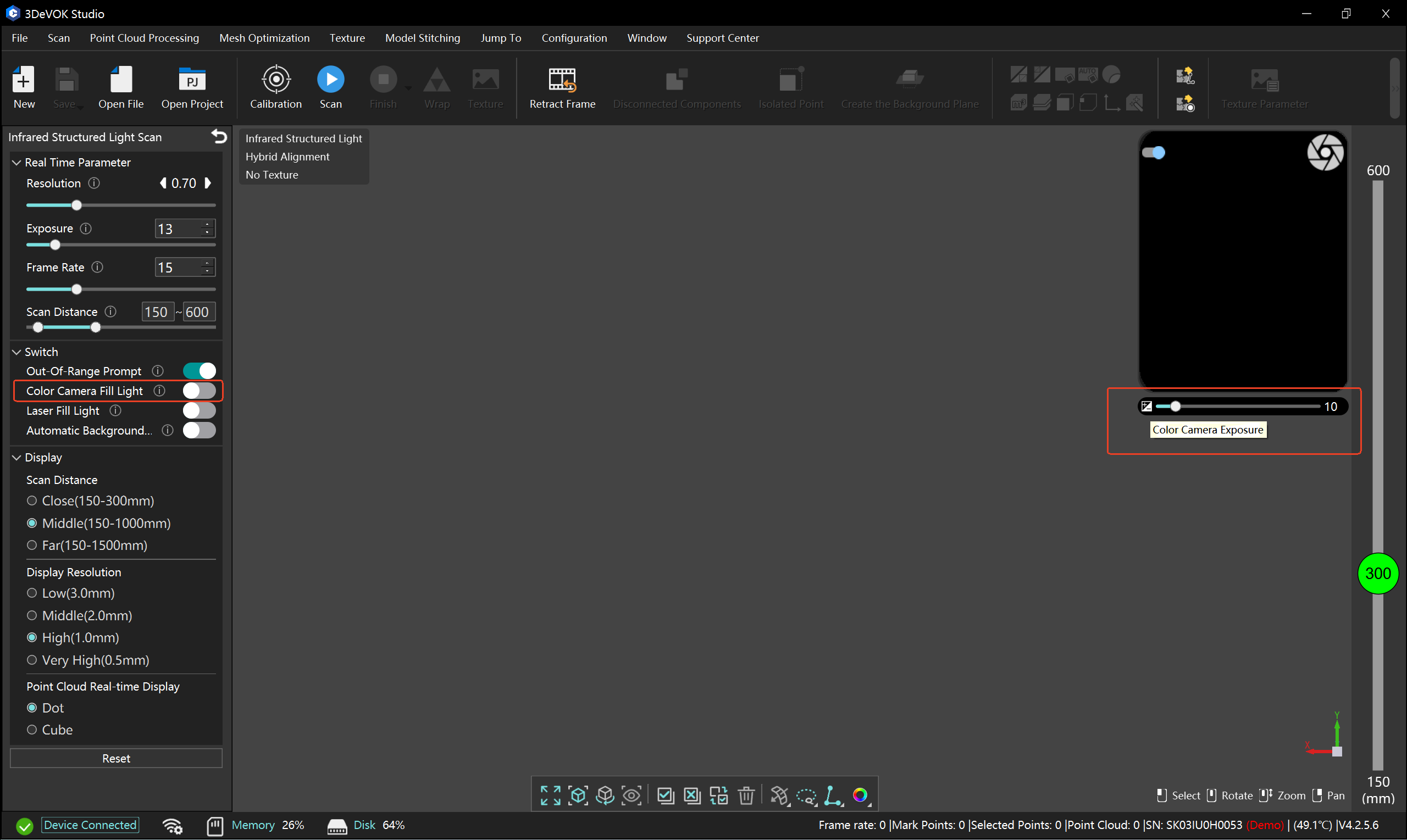
Task: Click the Resolution info icon
Action: click(94, 183)
